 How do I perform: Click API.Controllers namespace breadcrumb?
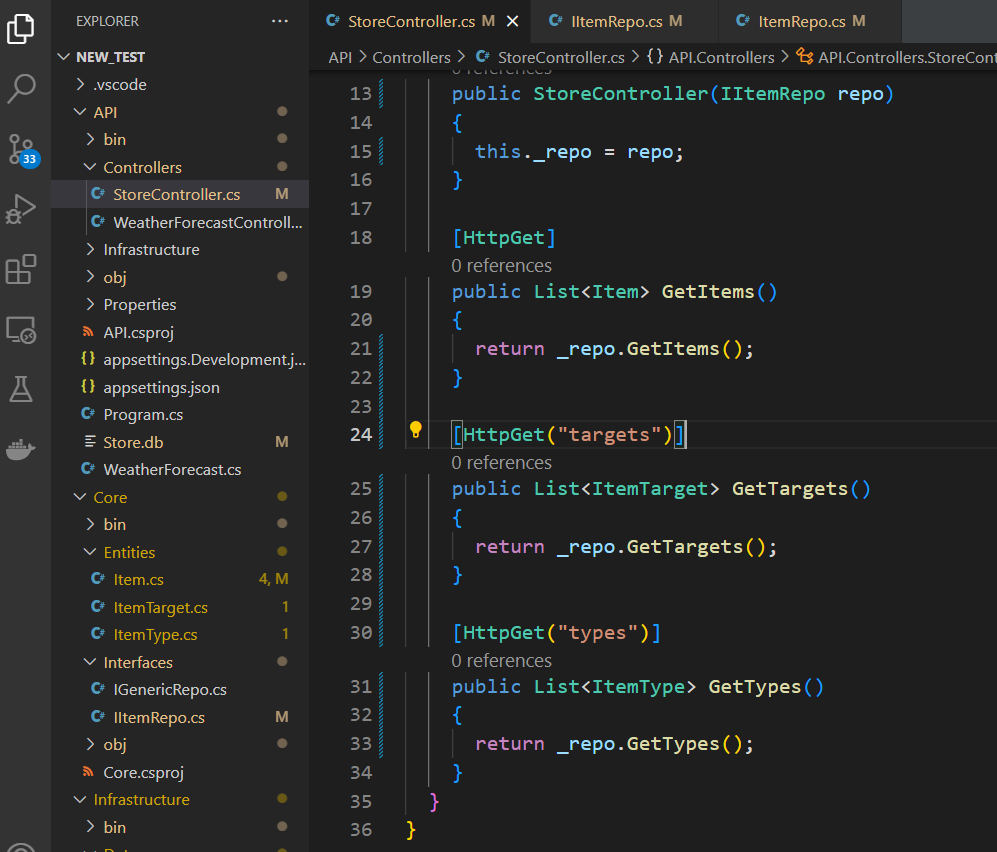(x=721, y=57)
